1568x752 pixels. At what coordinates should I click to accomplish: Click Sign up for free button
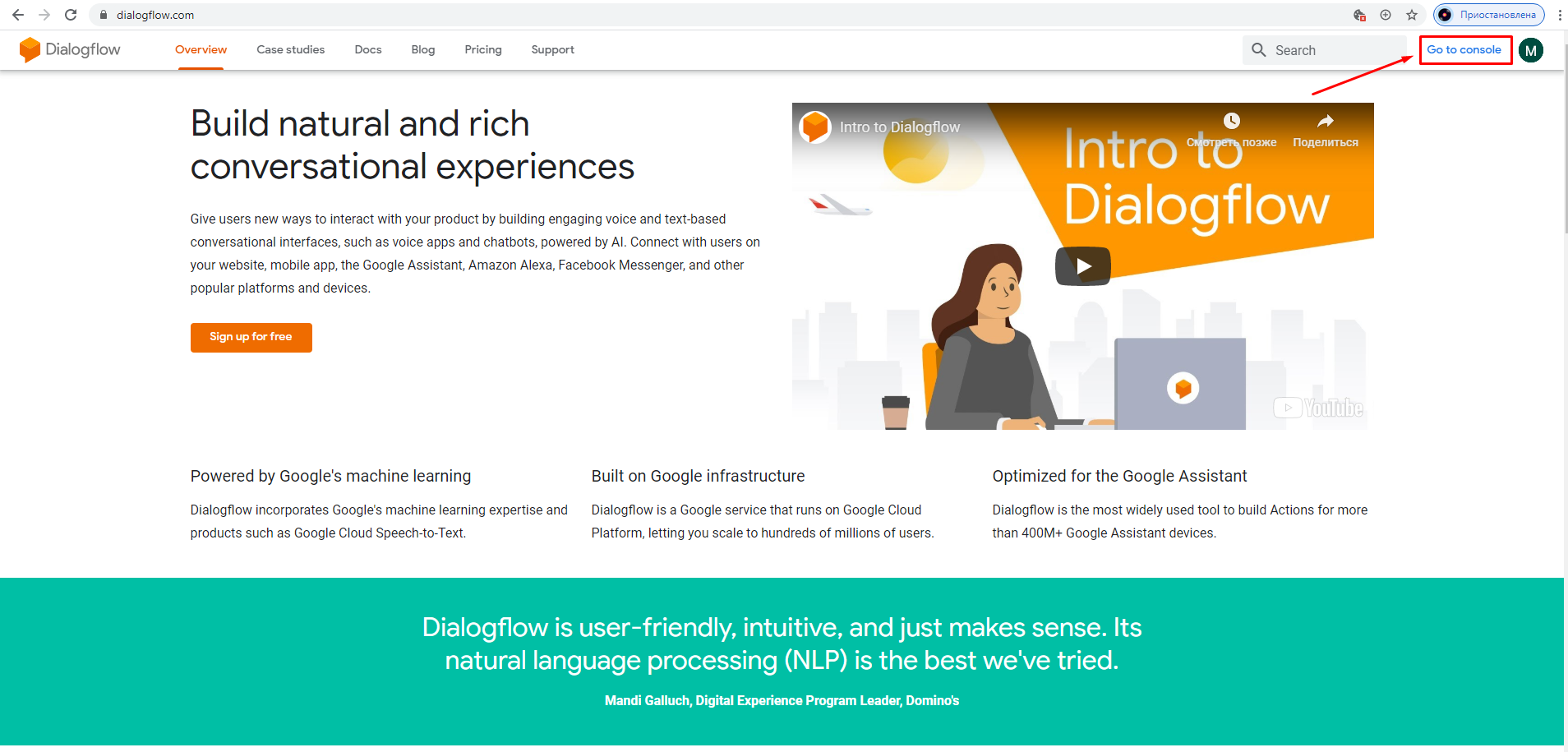click(251, 337)
